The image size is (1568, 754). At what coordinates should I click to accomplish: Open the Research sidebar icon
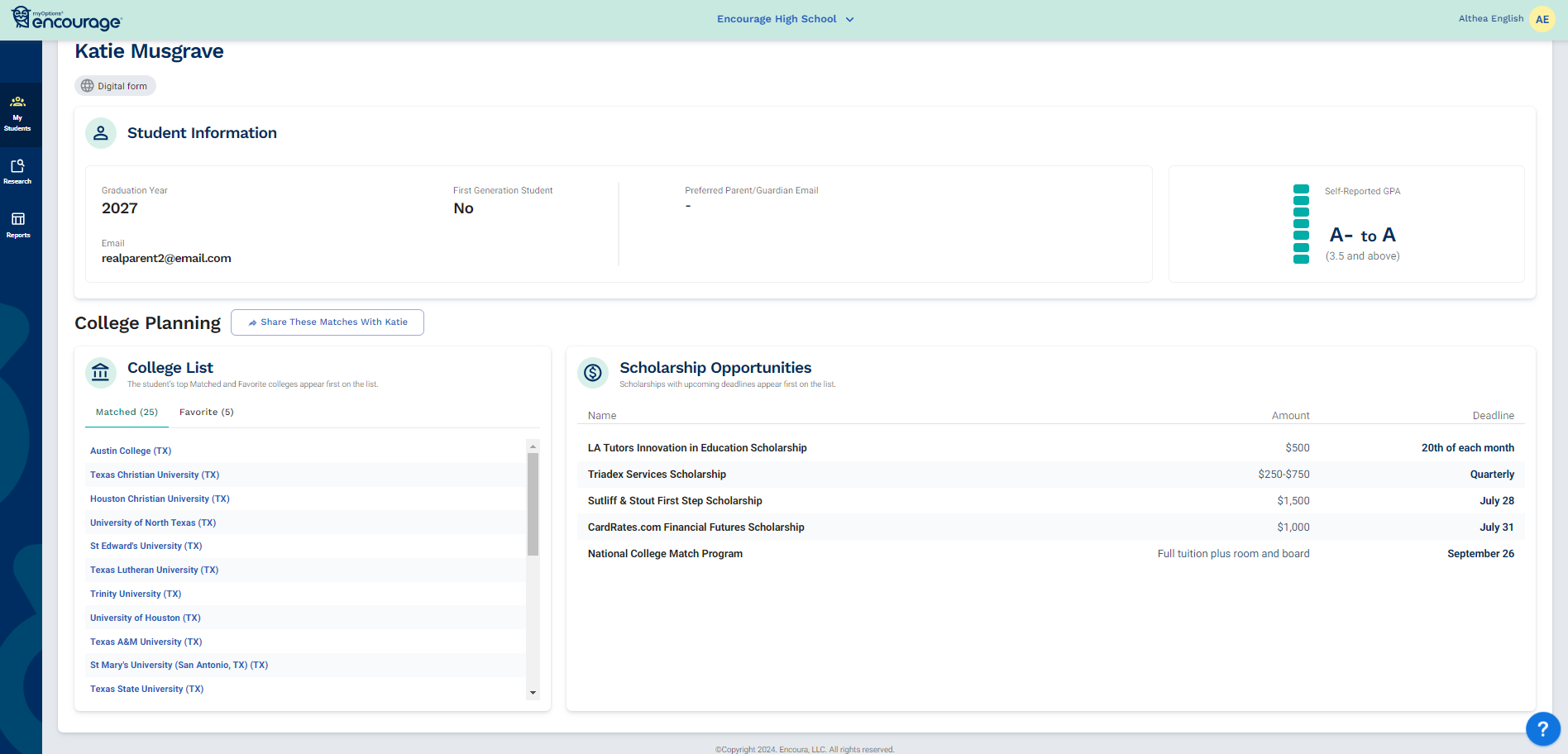(17, 171)
